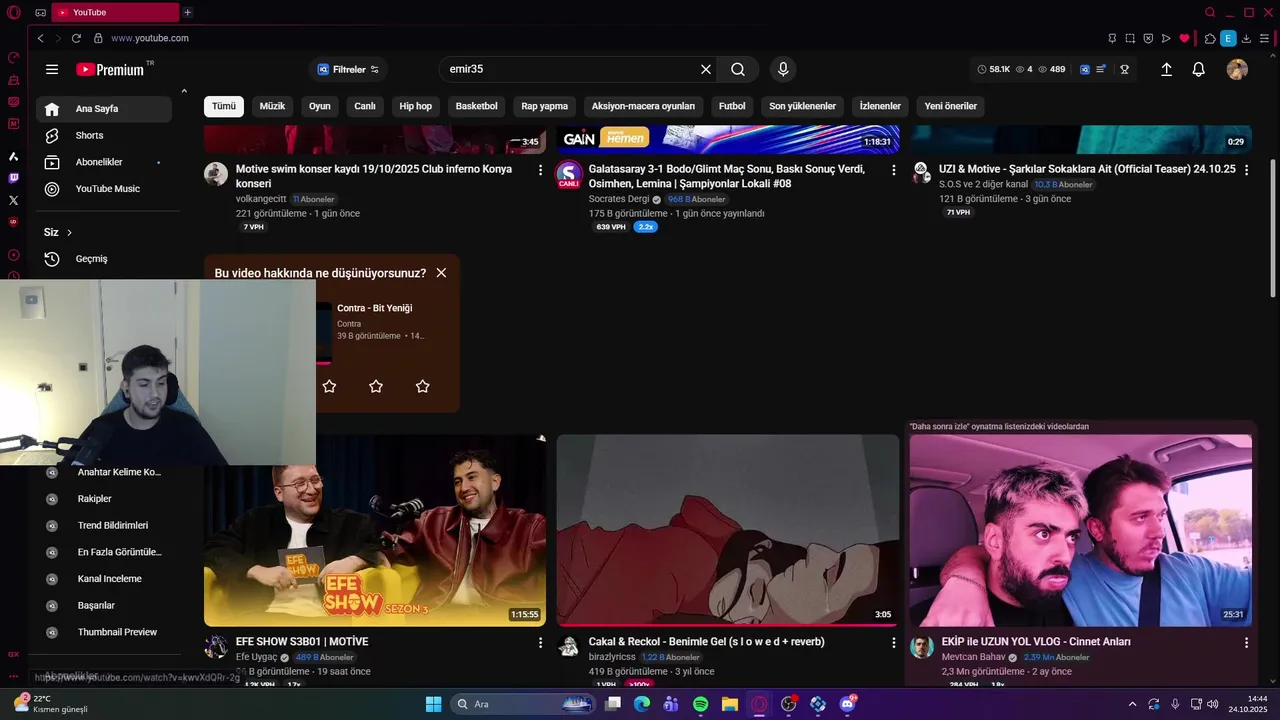The height and width of the screenshot is (720, 1280).
Task: Clear the search box text
Action: pos(706,69)
